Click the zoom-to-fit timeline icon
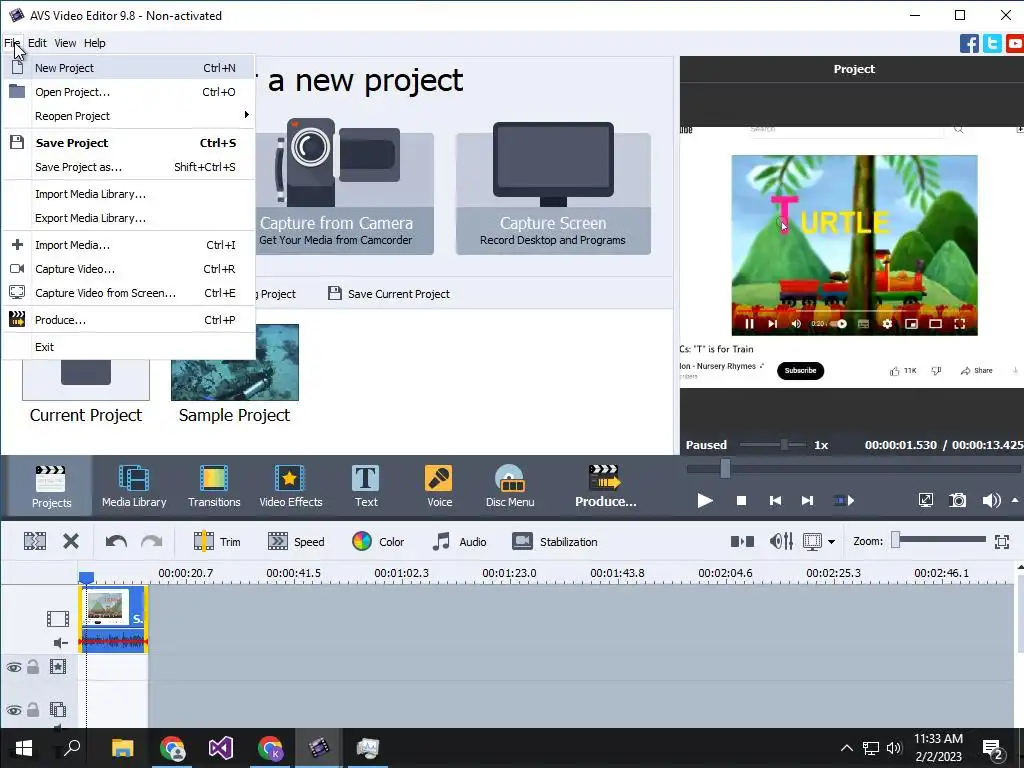 (x=1002, y=541)
